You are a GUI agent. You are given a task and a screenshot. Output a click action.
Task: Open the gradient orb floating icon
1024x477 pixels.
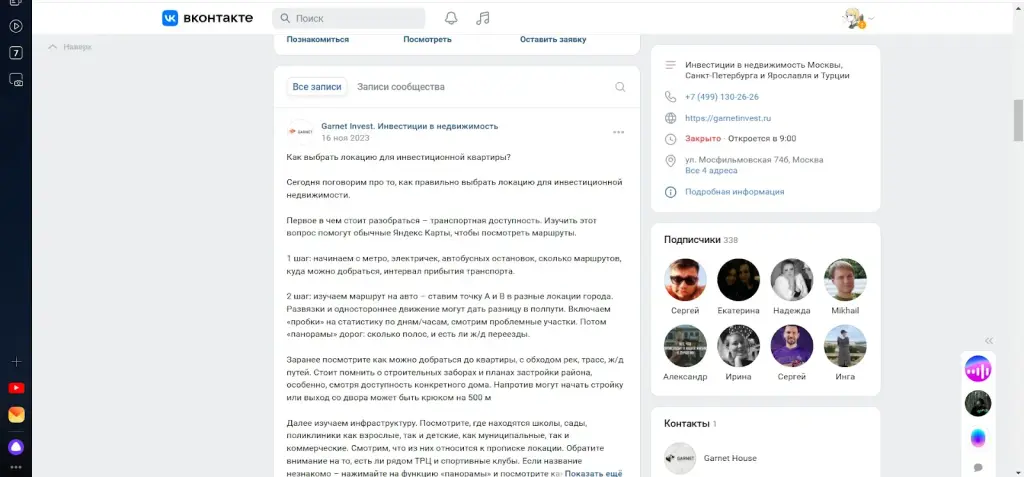tap(978, 438)
